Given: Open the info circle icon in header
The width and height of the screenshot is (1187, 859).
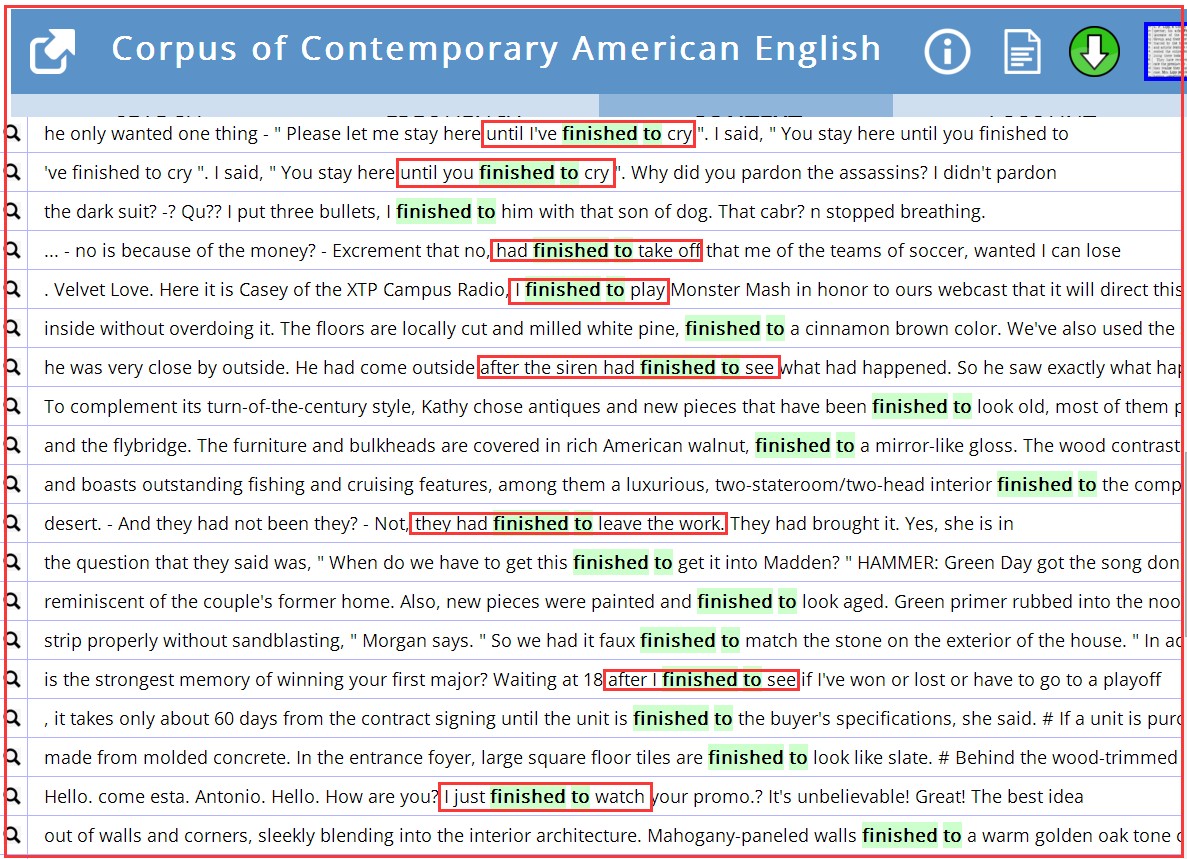Looking at the screenshot, I should 947,51.
